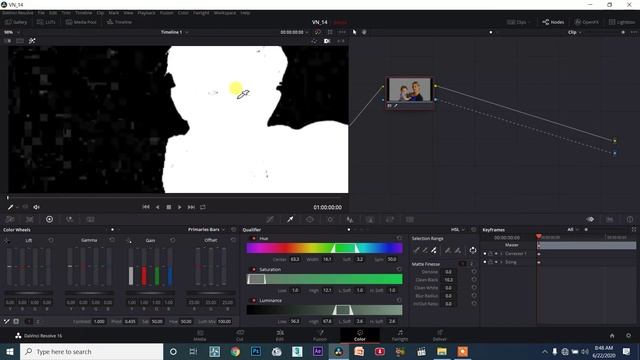This screenshot has width=640, height=360.
Task: Open the Clip node graph dropdown
Action: pyautogui.click(x=575, y=32)
